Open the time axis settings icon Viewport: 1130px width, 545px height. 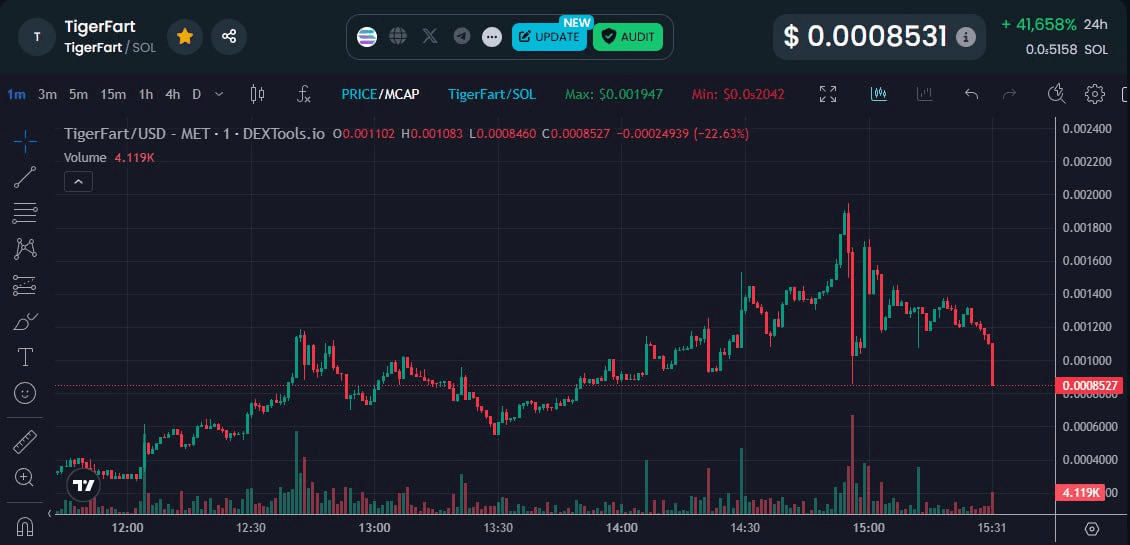[x=1092, y=528]
